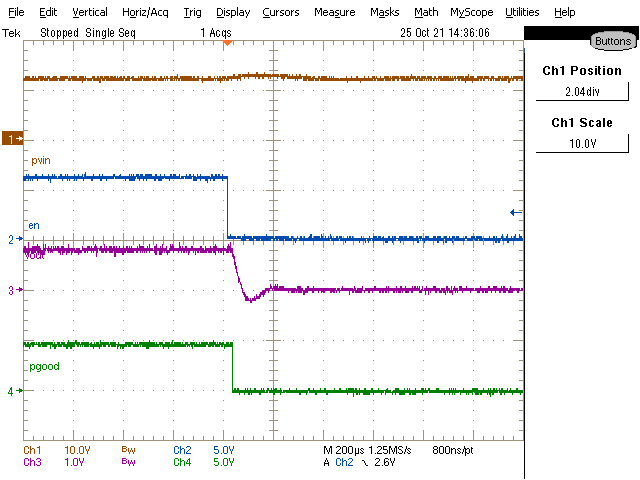Open the File menu
Screen dimensions: 640x480
click(16, 12)
